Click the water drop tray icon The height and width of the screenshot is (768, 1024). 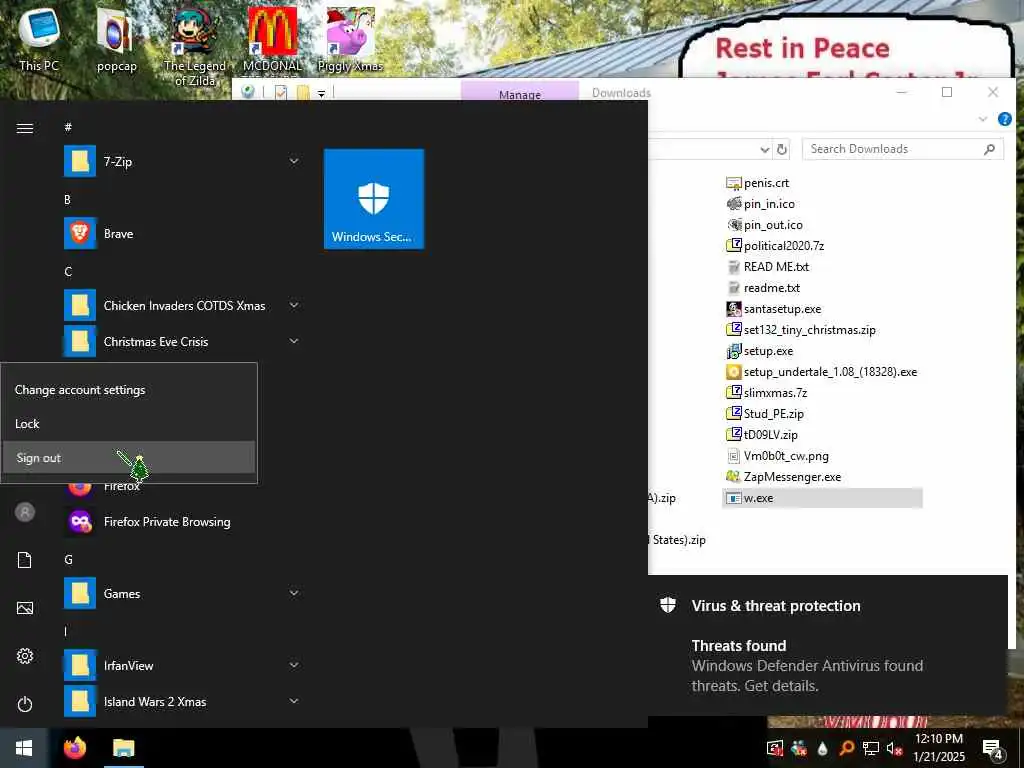(823, 748)
